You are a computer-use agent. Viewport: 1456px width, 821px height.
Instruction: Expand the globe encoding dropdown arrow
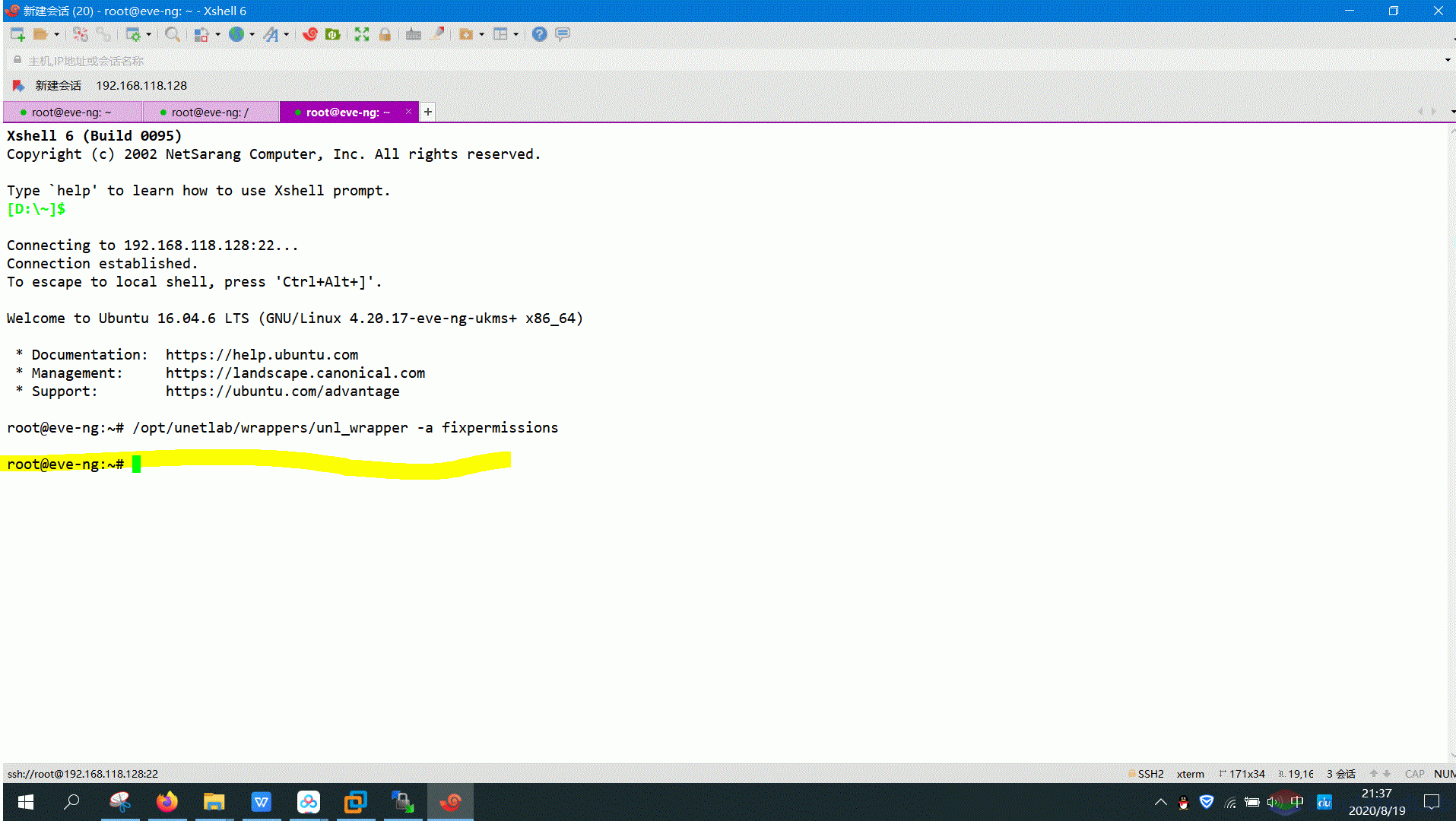(252, 34)
